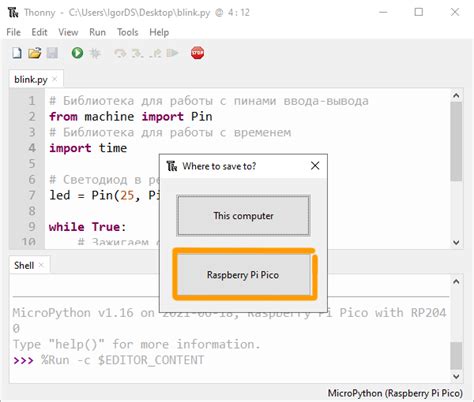The width and height of the screenshot is (474, 402).
Task: Close the Where to save to dialog
Action: click(x=315, y=166)
